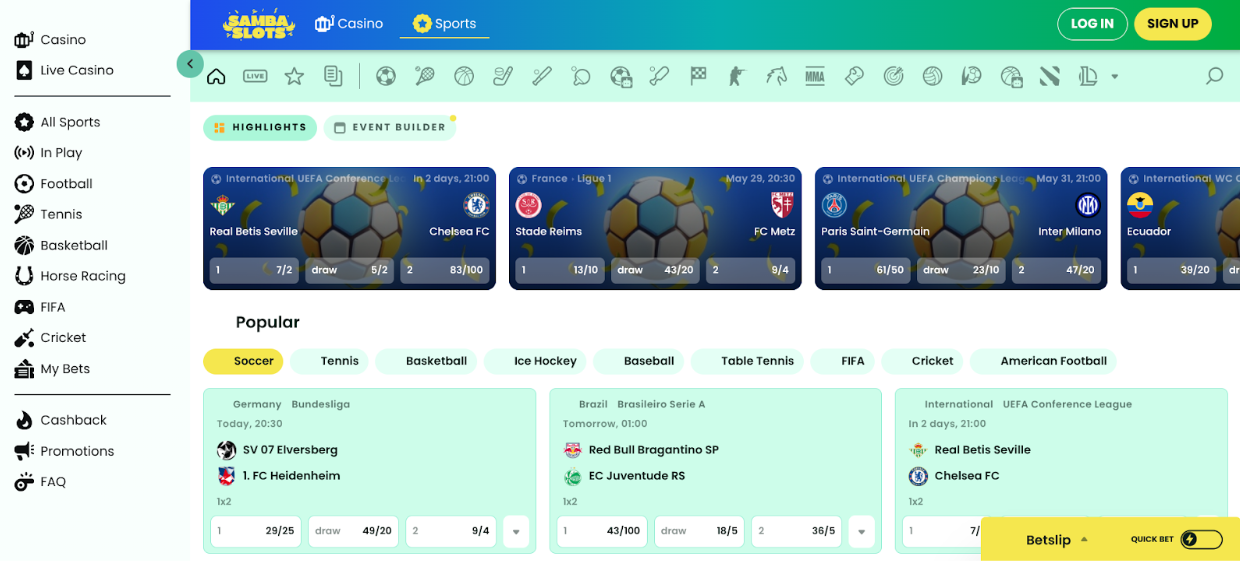This screenshot has height=568, width=1240.
Task: Select the Event Builder tab
Action: tap(390, 128)
